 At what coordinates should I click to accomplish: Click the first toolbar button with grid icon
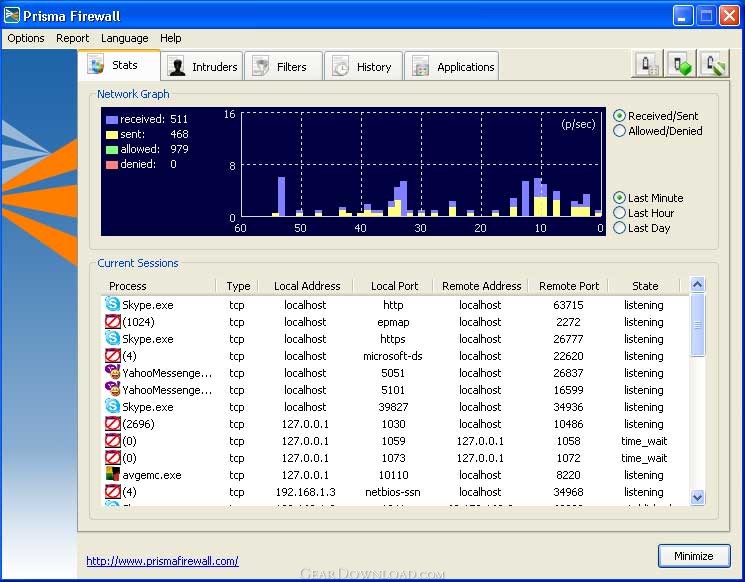[x=647, y=64]
